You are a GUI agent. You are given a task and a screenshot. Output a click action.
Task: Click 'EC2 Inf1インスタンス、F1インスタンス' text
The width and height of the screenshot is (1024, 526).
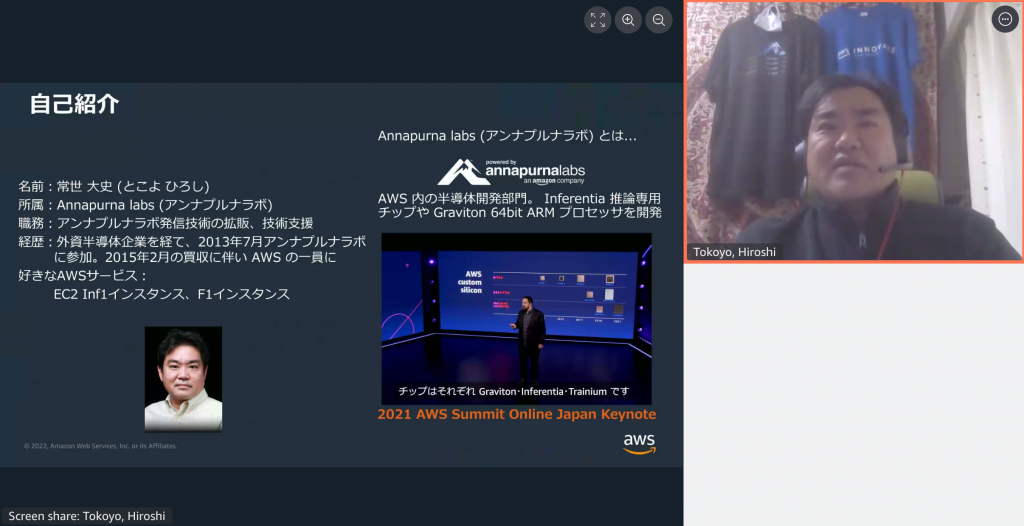point(172,294)
